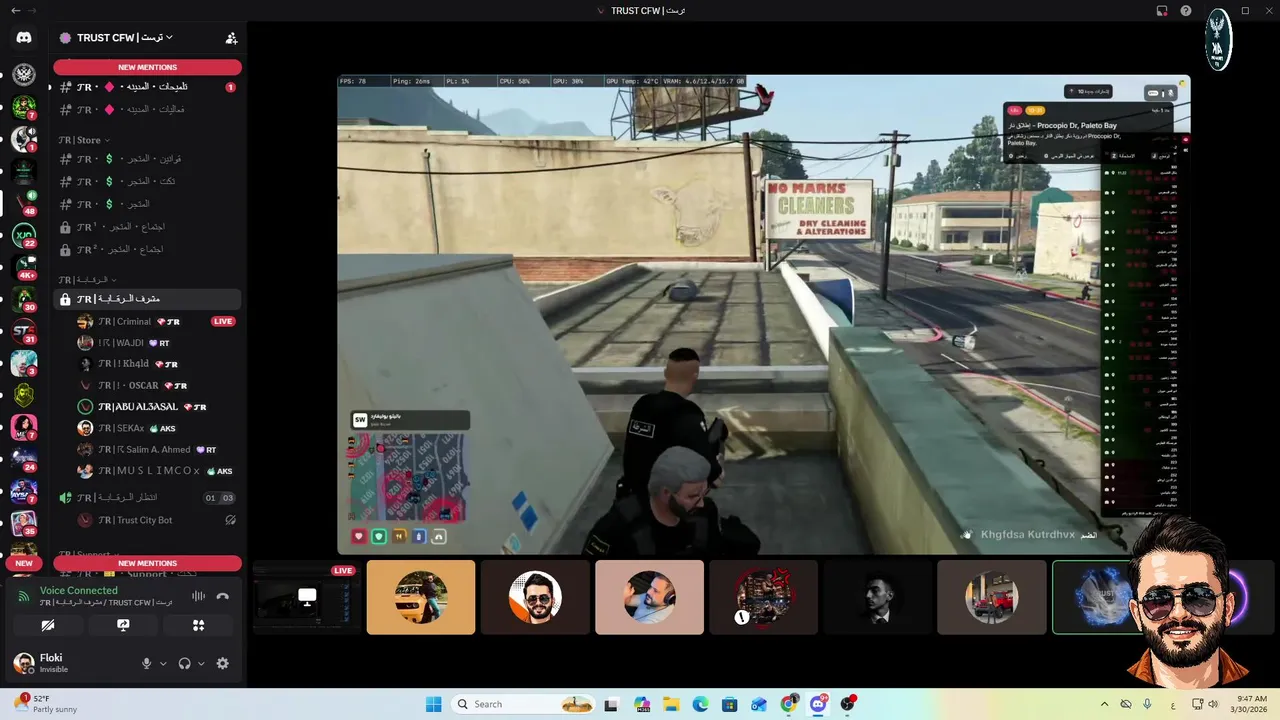Open the تكت المتجر channel
The image size is (1280, 720).
(x=147, y=181)
